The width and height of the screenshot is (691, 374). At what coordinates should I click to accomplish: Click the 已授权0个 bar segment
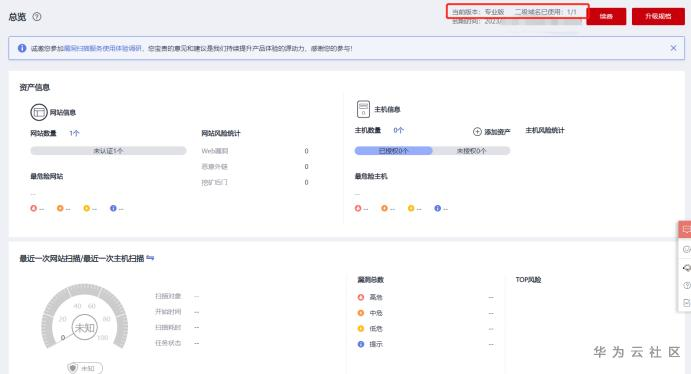tap(393, 151)
